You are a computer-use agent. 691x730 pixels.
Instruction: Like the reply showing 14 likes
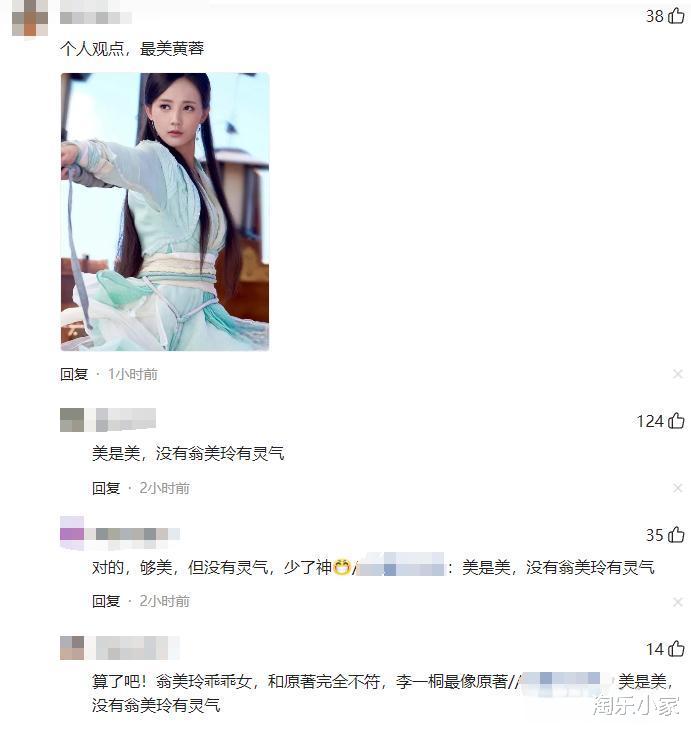click(676, 649)
